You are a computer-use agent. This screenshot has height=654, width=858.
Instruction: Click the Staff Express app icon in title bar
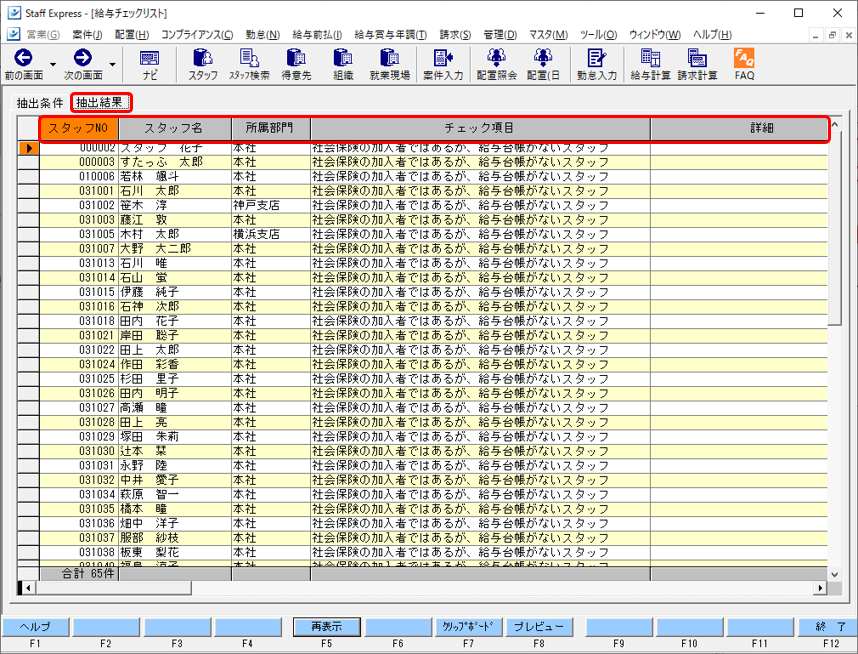point(13,13)
